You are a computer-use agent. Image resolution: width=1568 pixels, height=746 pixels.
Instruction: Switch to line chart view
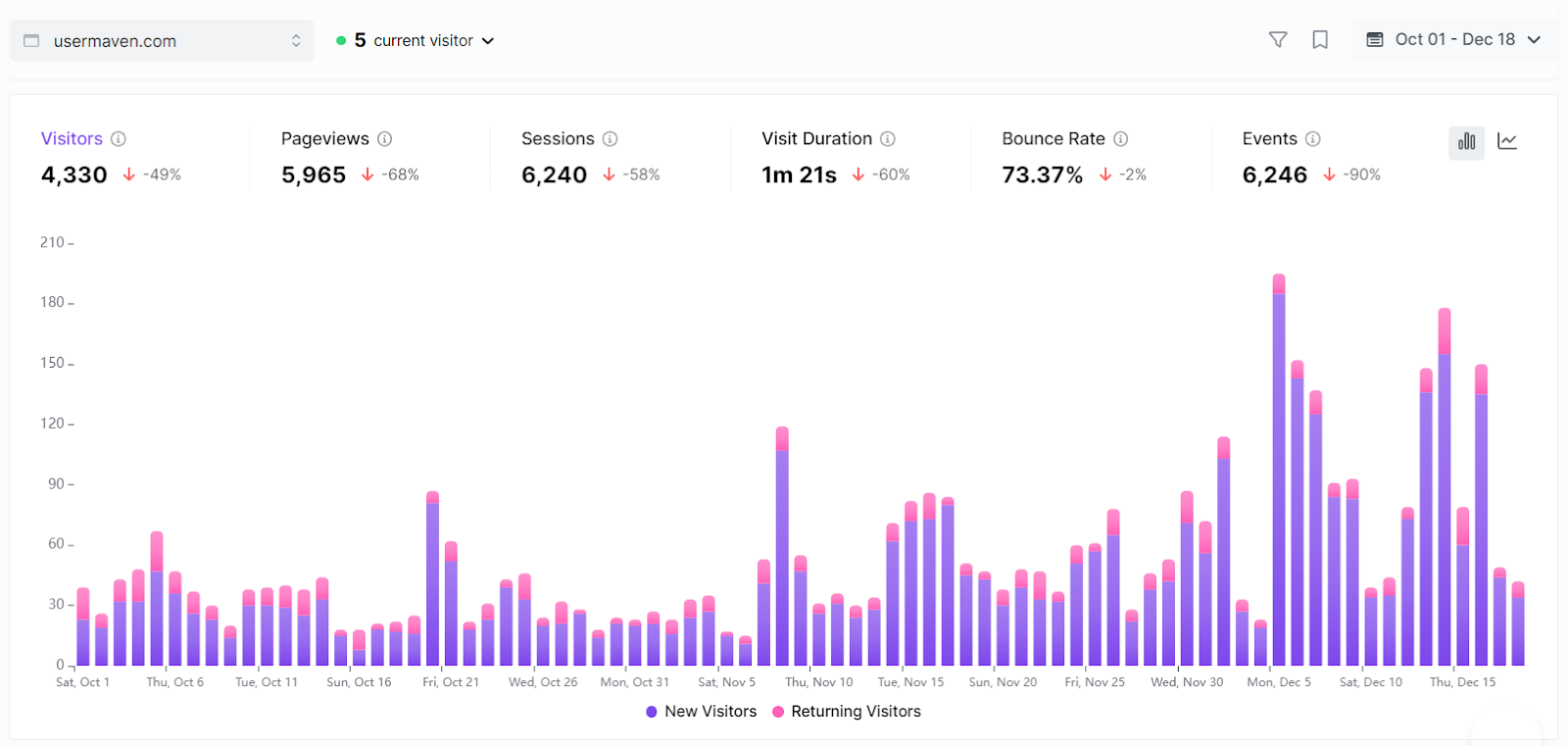click(x=1507, y=142)
